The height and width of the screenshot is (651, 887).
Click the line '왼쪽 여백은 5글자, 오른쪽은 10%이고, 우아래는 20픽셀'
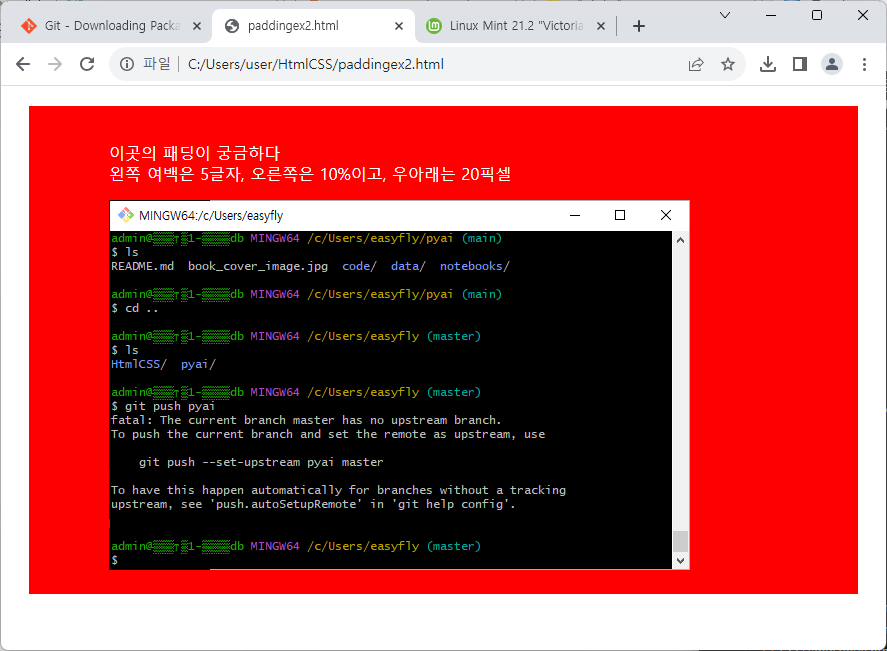[310, 174]
